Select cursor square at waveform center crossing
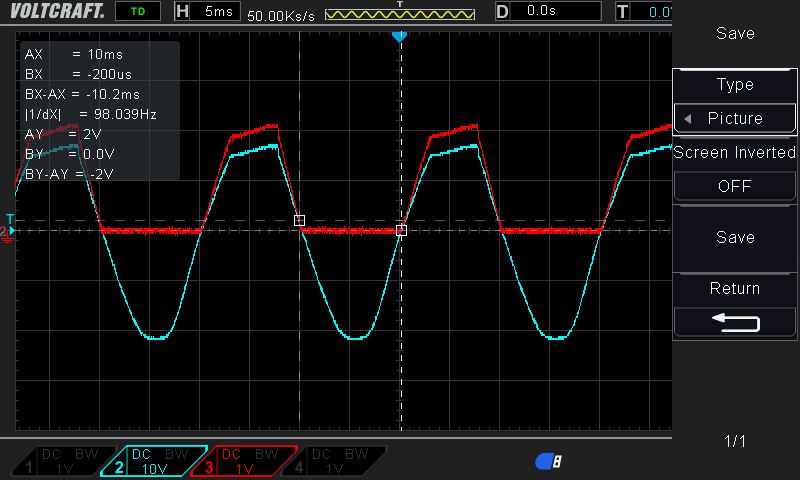The image size is (800, 480). [401, 230]
